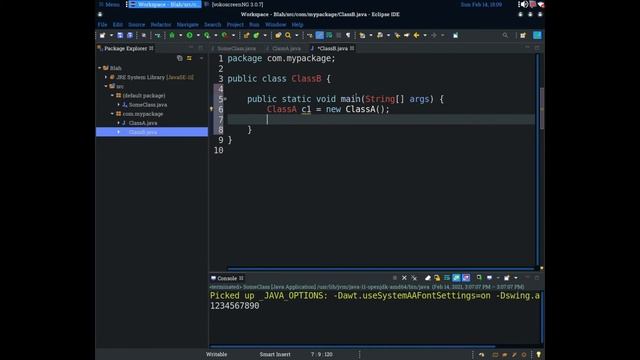The height and width of the screenshot is (360, 640).
Task: Toggle Show Whitespace Characters pilcrow icon
Action: (x=348, y=36)
